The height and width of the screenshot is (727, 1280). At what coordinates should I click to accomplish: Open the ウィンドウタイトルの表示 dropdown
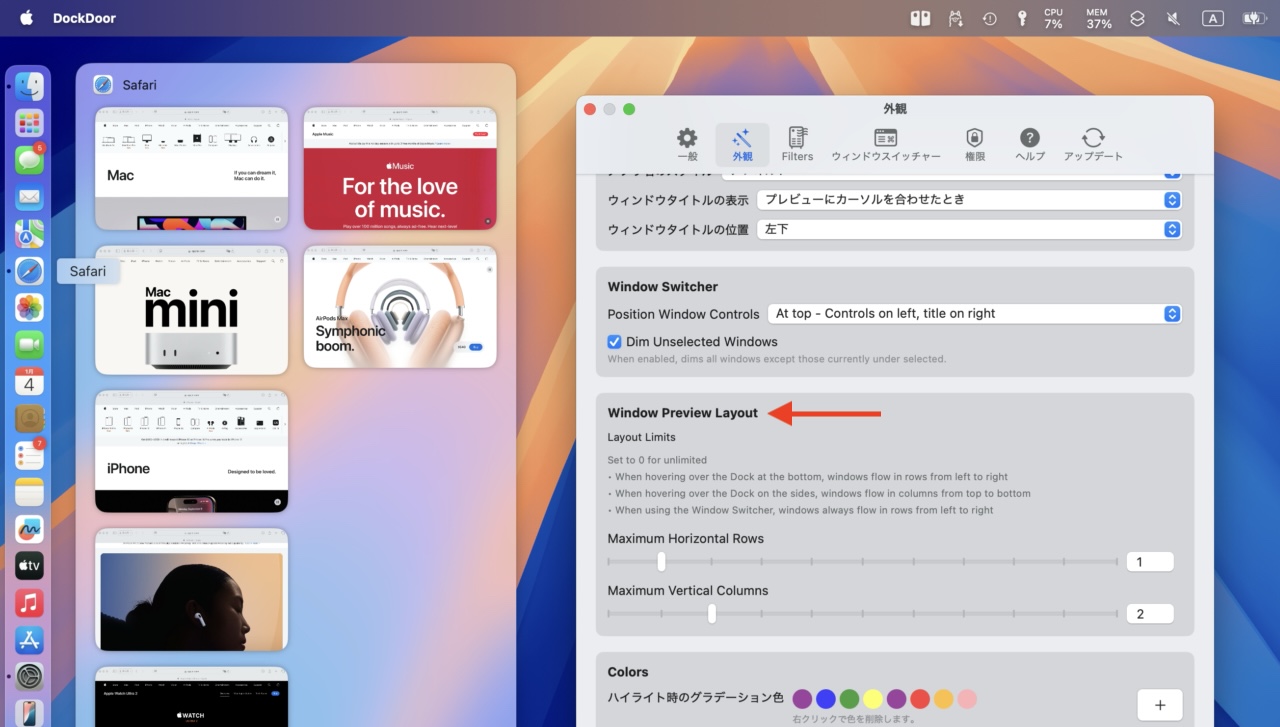(x=969, y=200)
